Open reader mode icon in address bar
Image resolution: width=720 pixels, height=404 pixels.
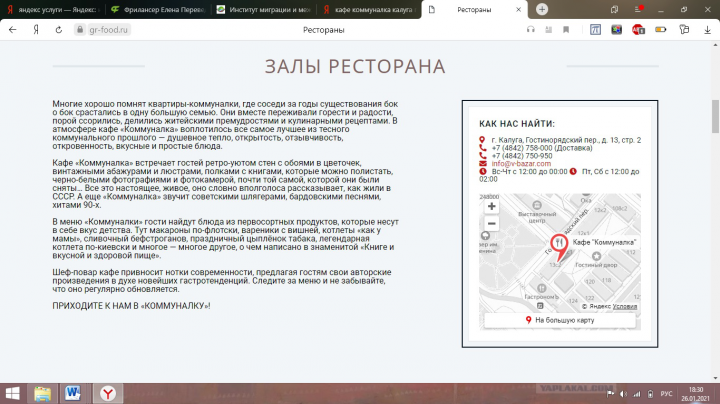point(548,30)
